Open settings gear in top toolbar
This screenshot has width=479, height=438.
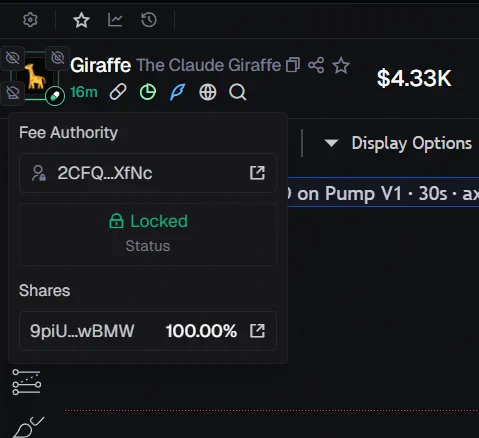(30, 20)
